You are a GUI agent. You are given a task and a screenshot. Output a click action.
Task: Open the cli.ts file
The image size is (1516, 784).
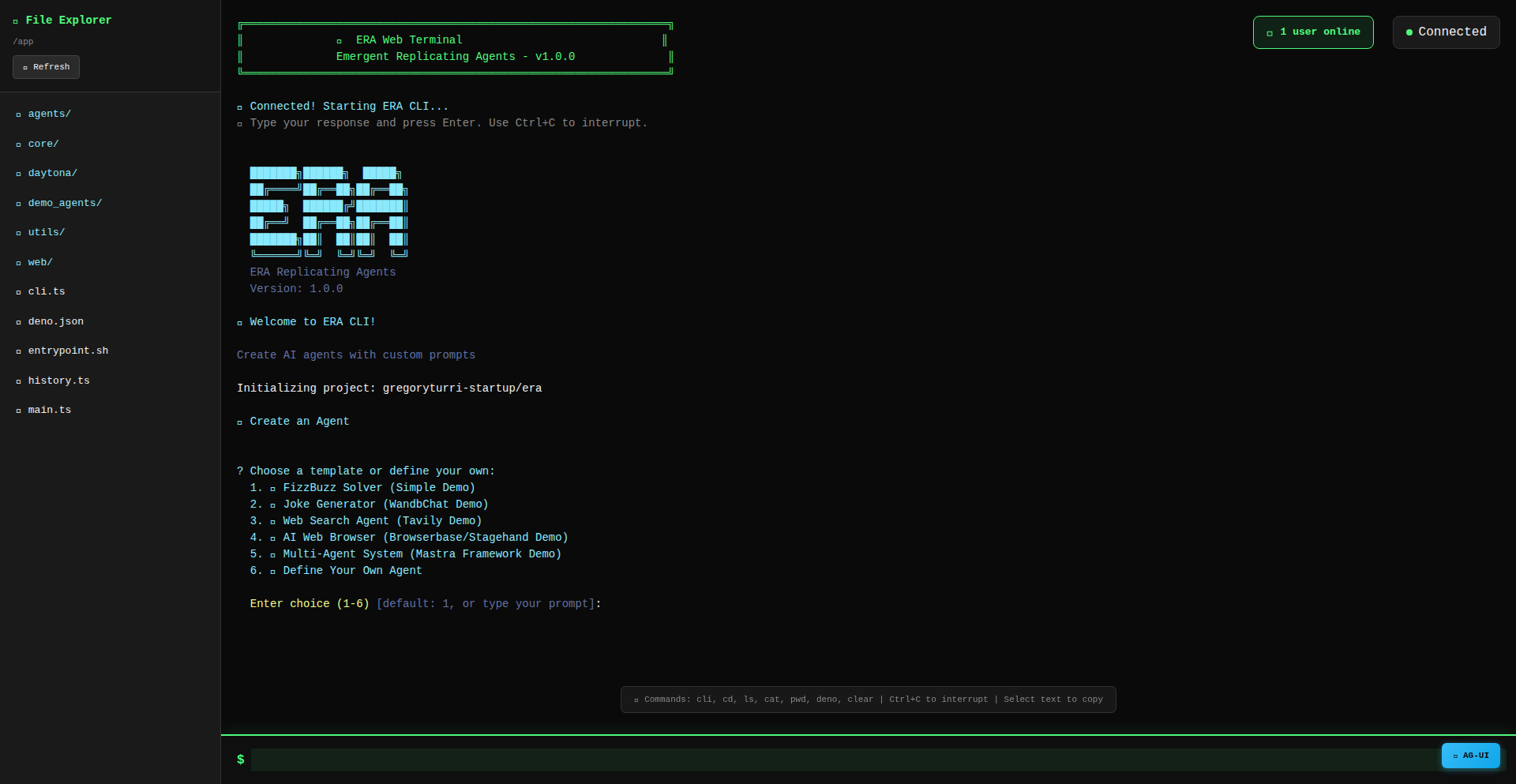pyautogui.click(x=47, y=292)
